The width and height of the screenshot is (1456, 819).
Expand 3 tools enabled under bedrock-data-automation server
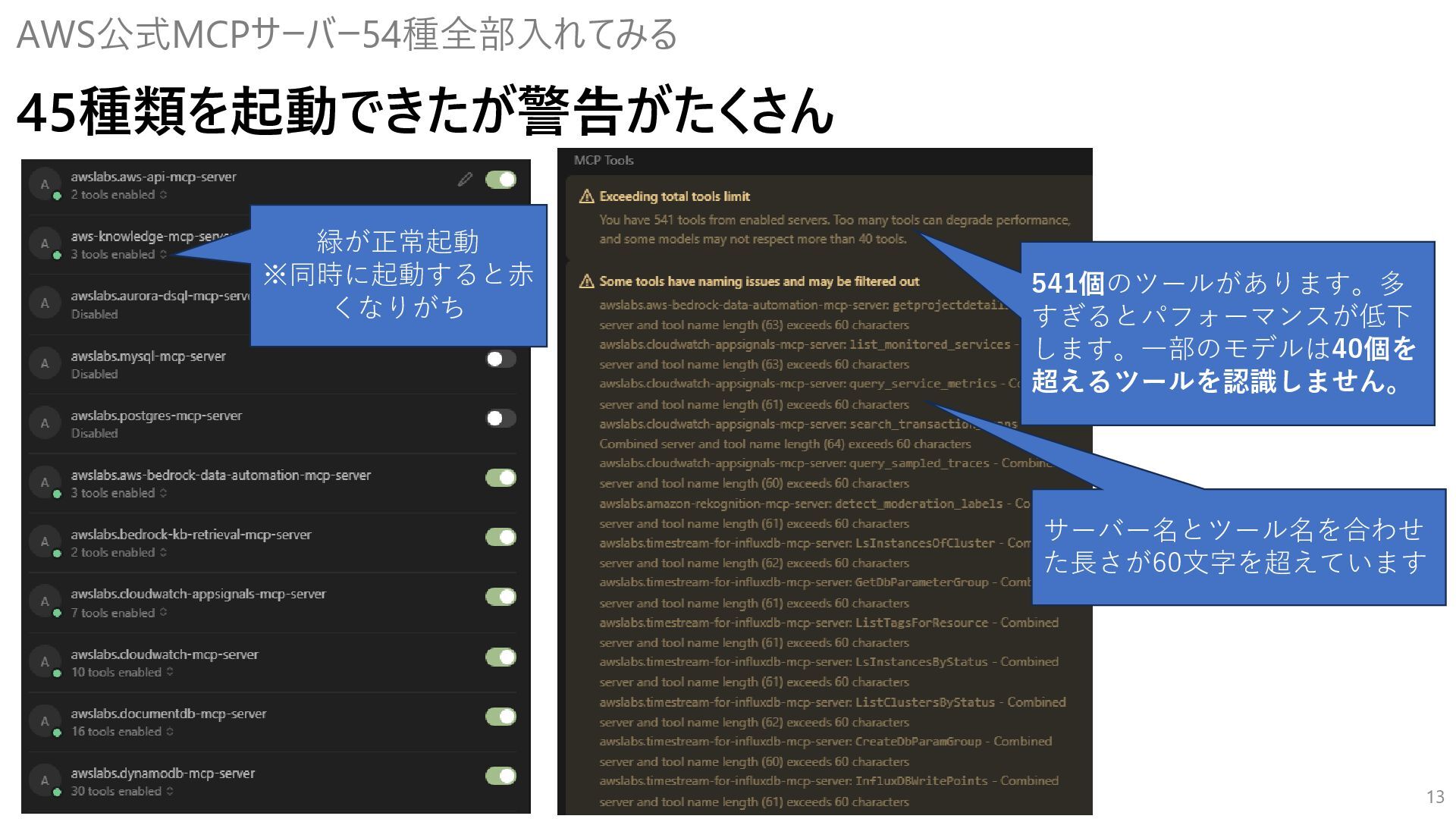[x=119, y=493]
